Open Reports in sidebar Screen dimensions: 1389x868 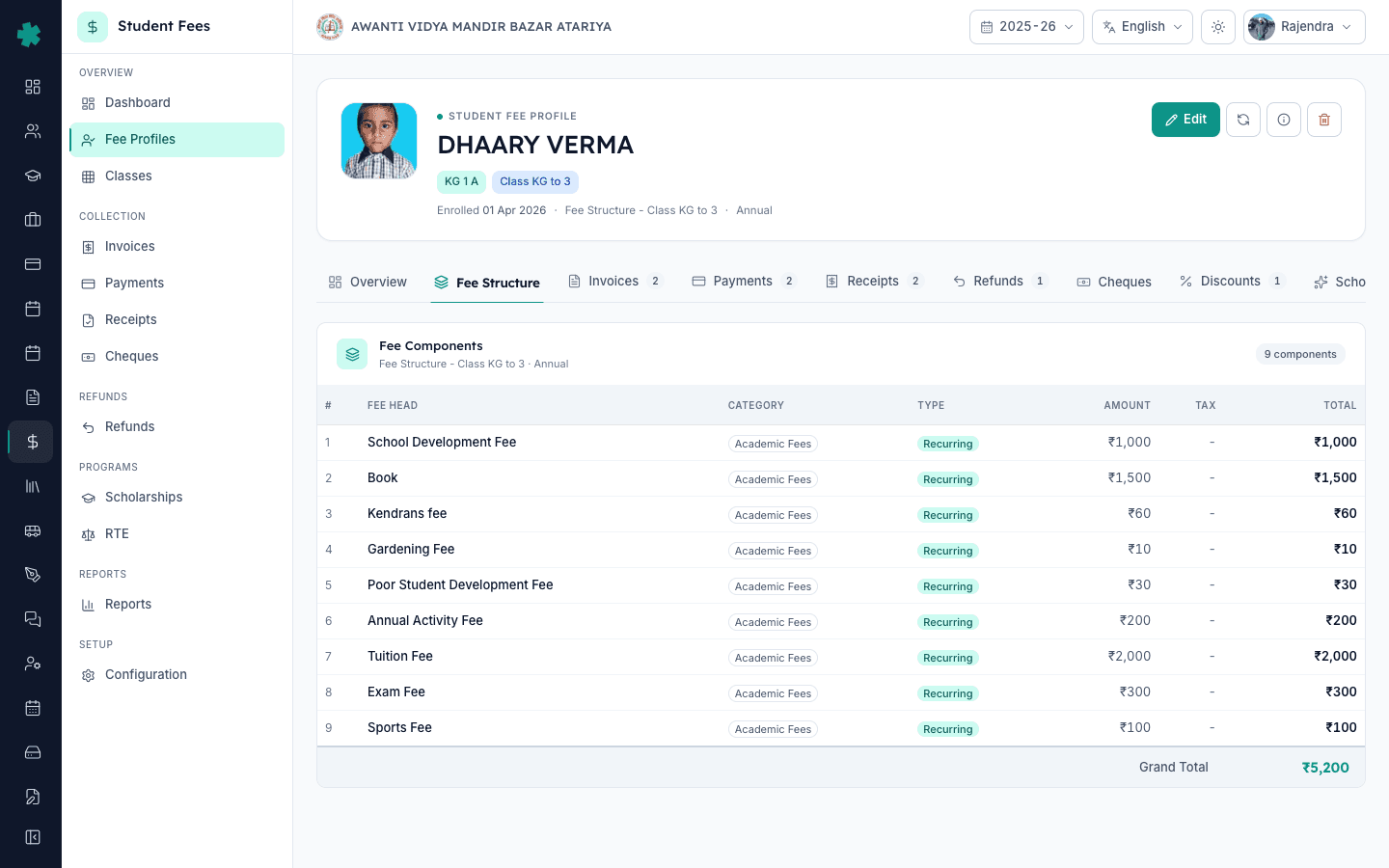177,605
